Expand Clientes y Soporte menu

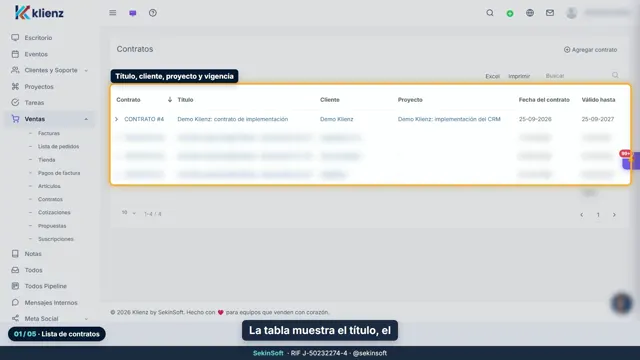coord(50,70)
